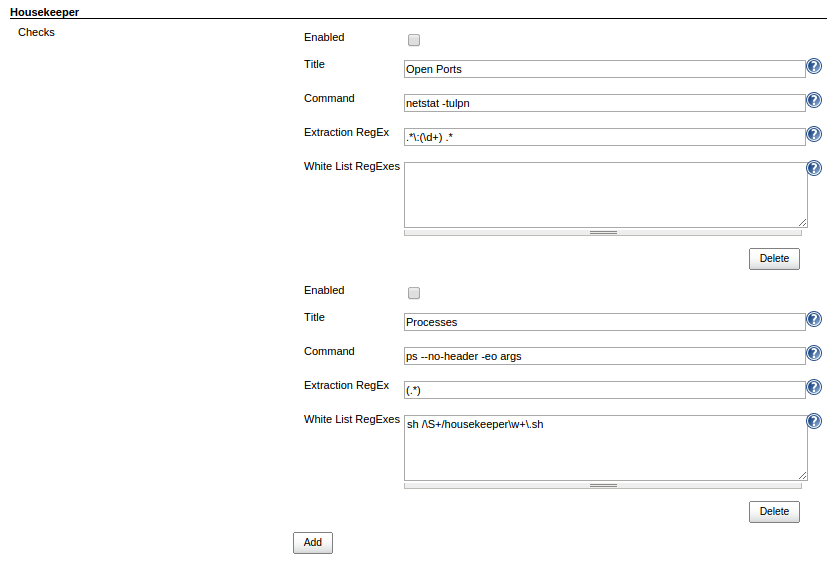Click the Enabled label above the Open Ports title
Screen dimensions: 832x561
pyautogui.click(x=324, y=37)
